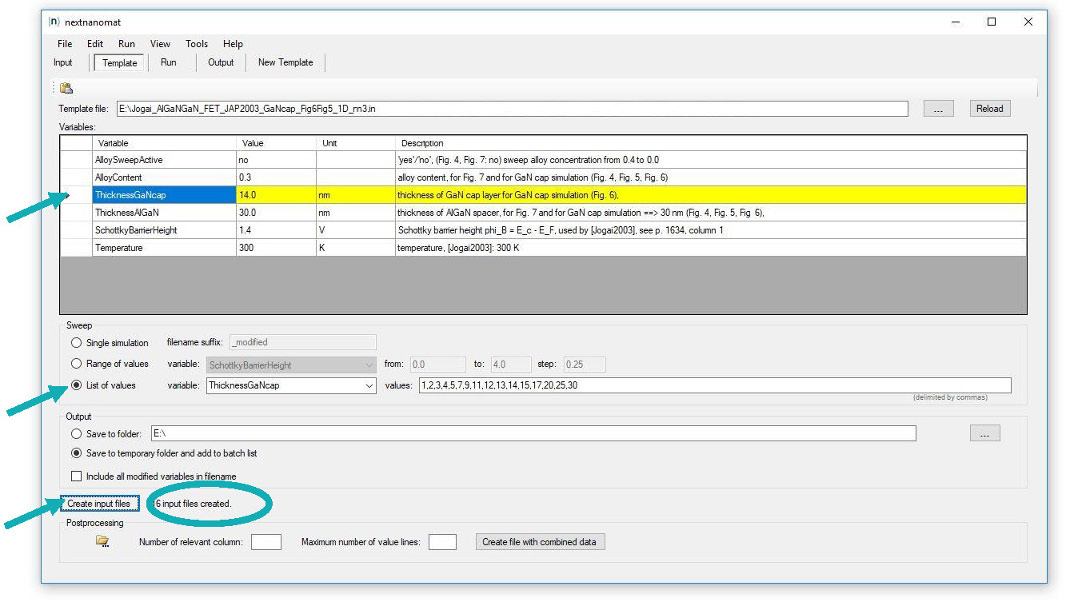Click the list of values input field

pyautogui.click(x=713, y=386)
